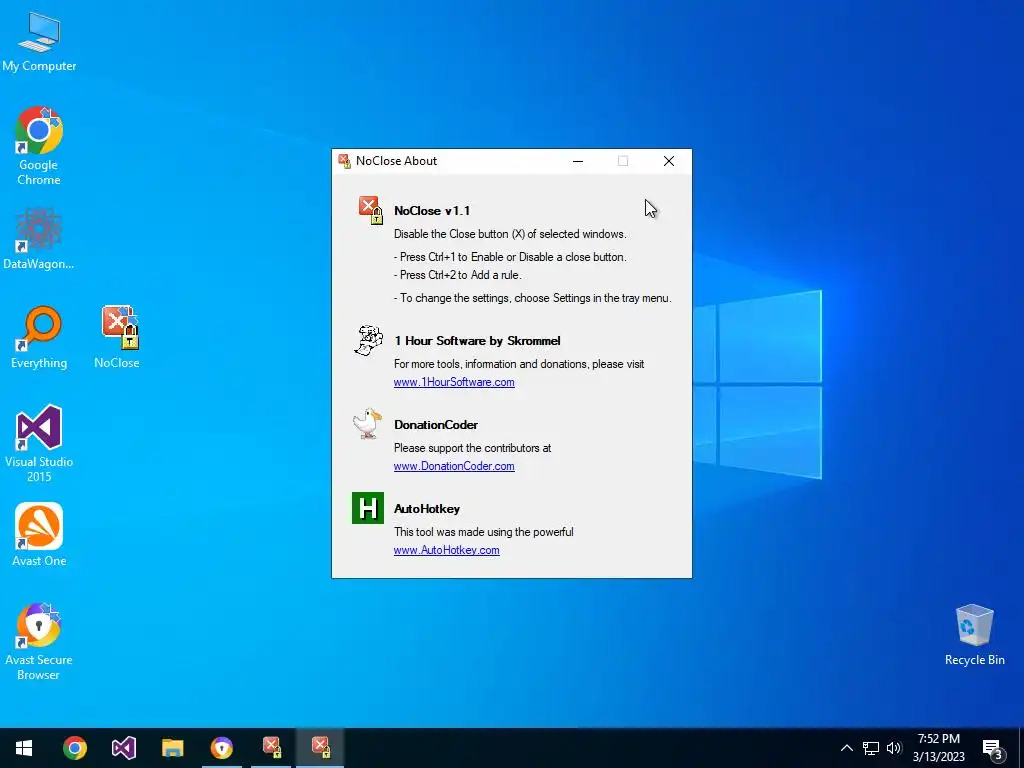
Task: Visit the www.AutoHotkey.com link
Action: (x=447, y=550)
